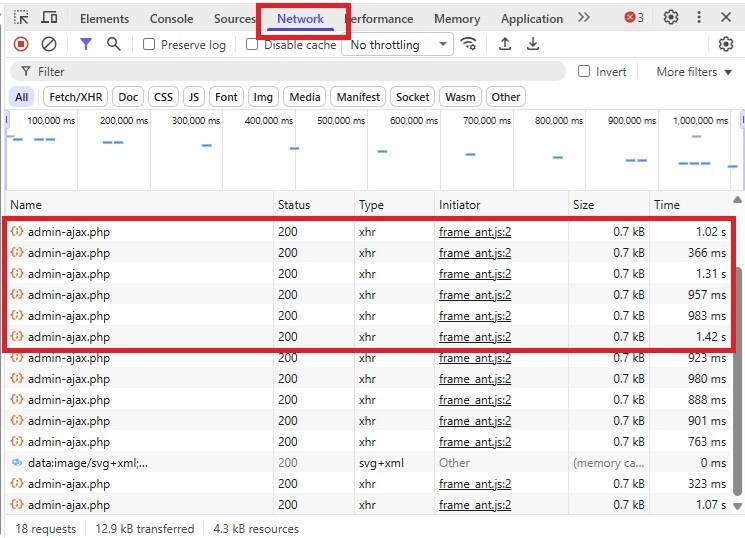Filter requests by Font type
The width and height of the screenshot is (745, 538).
pyautogui.click(x=226, y=97)
